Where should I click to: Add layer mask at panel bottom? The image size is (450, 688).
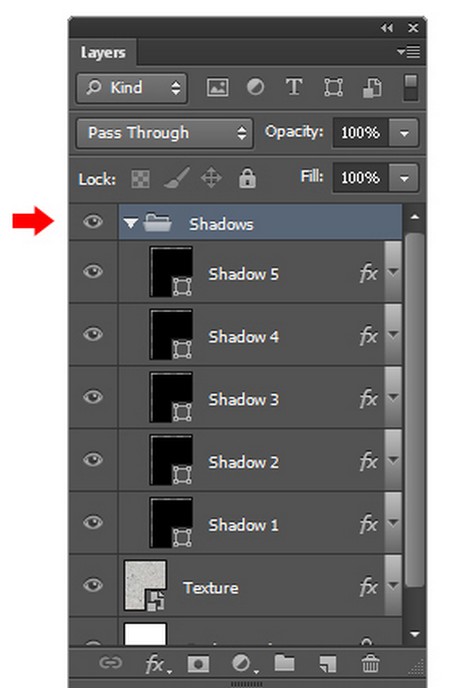pos(198,664)
